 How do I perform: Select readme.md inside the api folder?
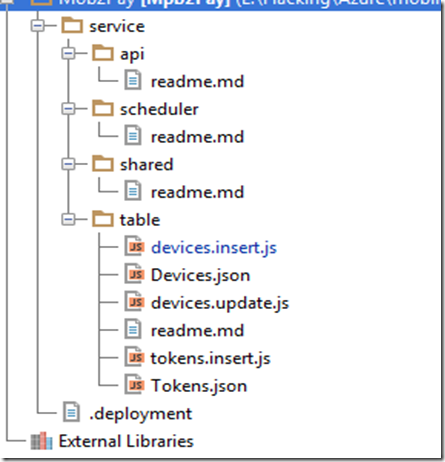(197, 81)
